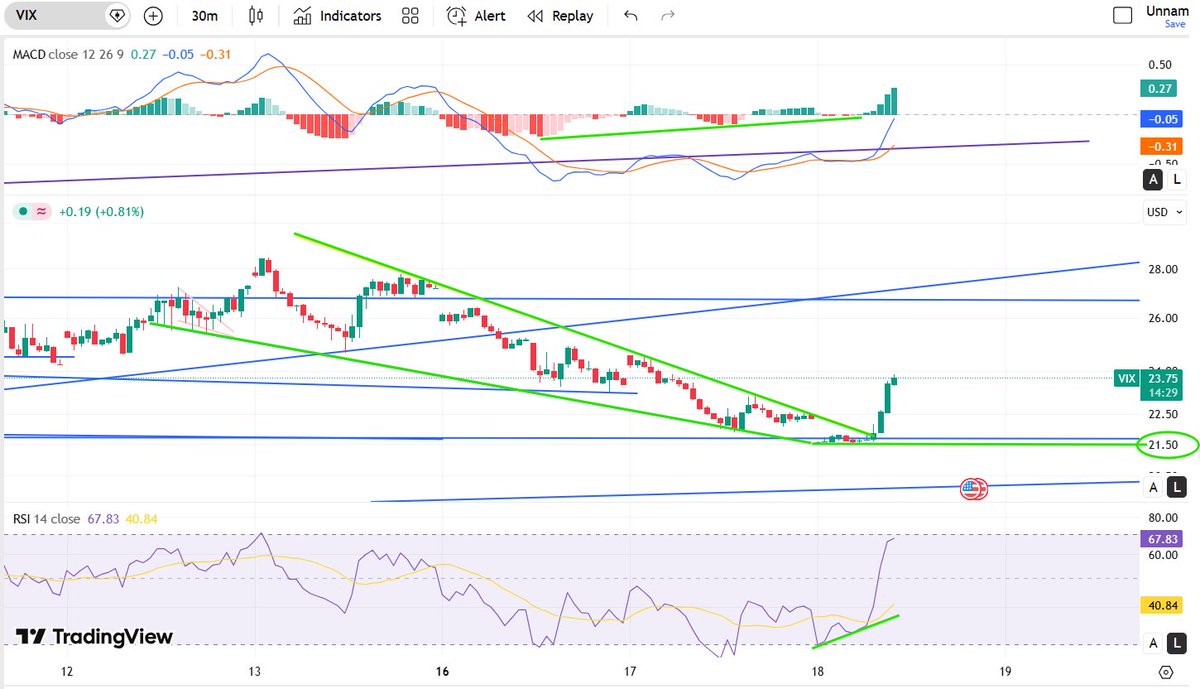
Task: Open the Indicators dialog
Action: point(338,16)
